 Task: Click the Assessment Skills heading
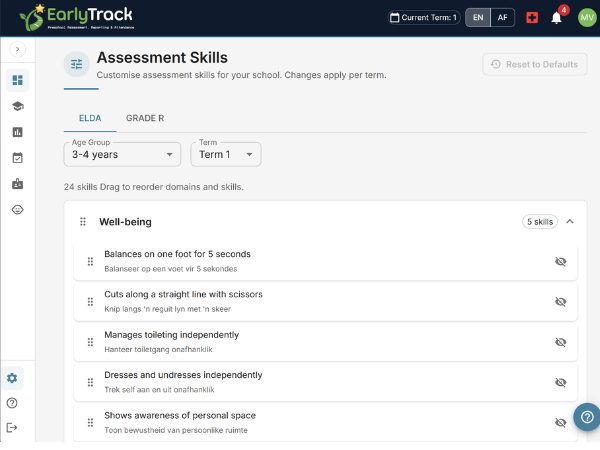tap(162, 58)
